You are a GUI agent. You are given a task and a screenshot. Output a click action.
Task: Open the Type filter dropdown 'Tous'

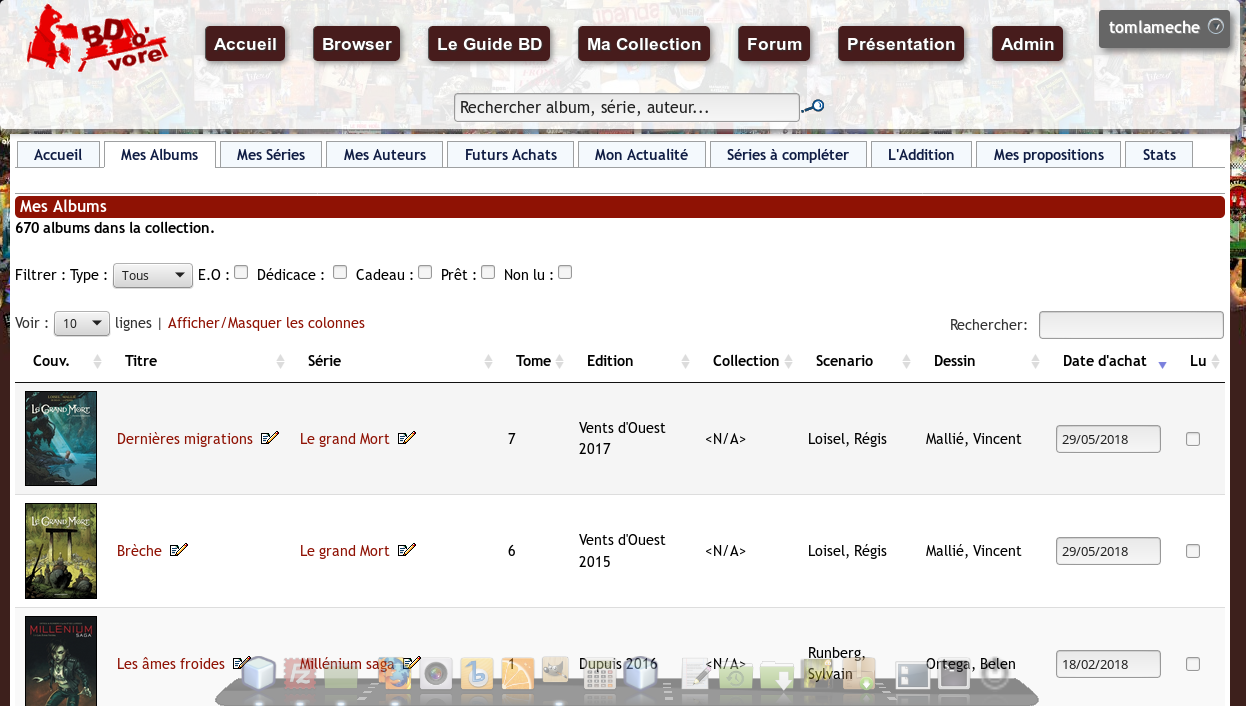(153, 276)
